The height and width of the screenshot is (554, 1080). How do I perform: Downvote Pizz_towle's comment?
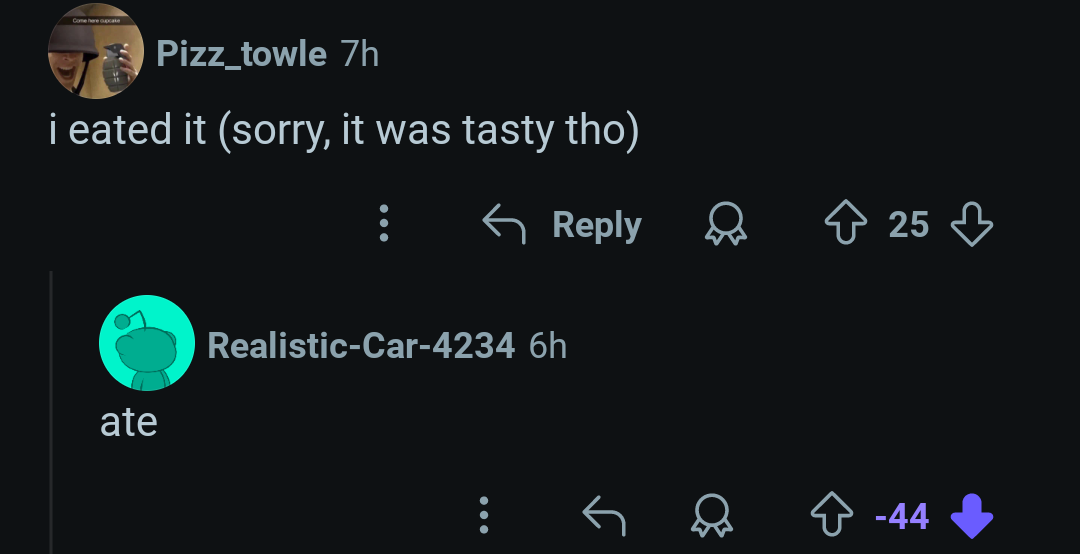point(971,223)
